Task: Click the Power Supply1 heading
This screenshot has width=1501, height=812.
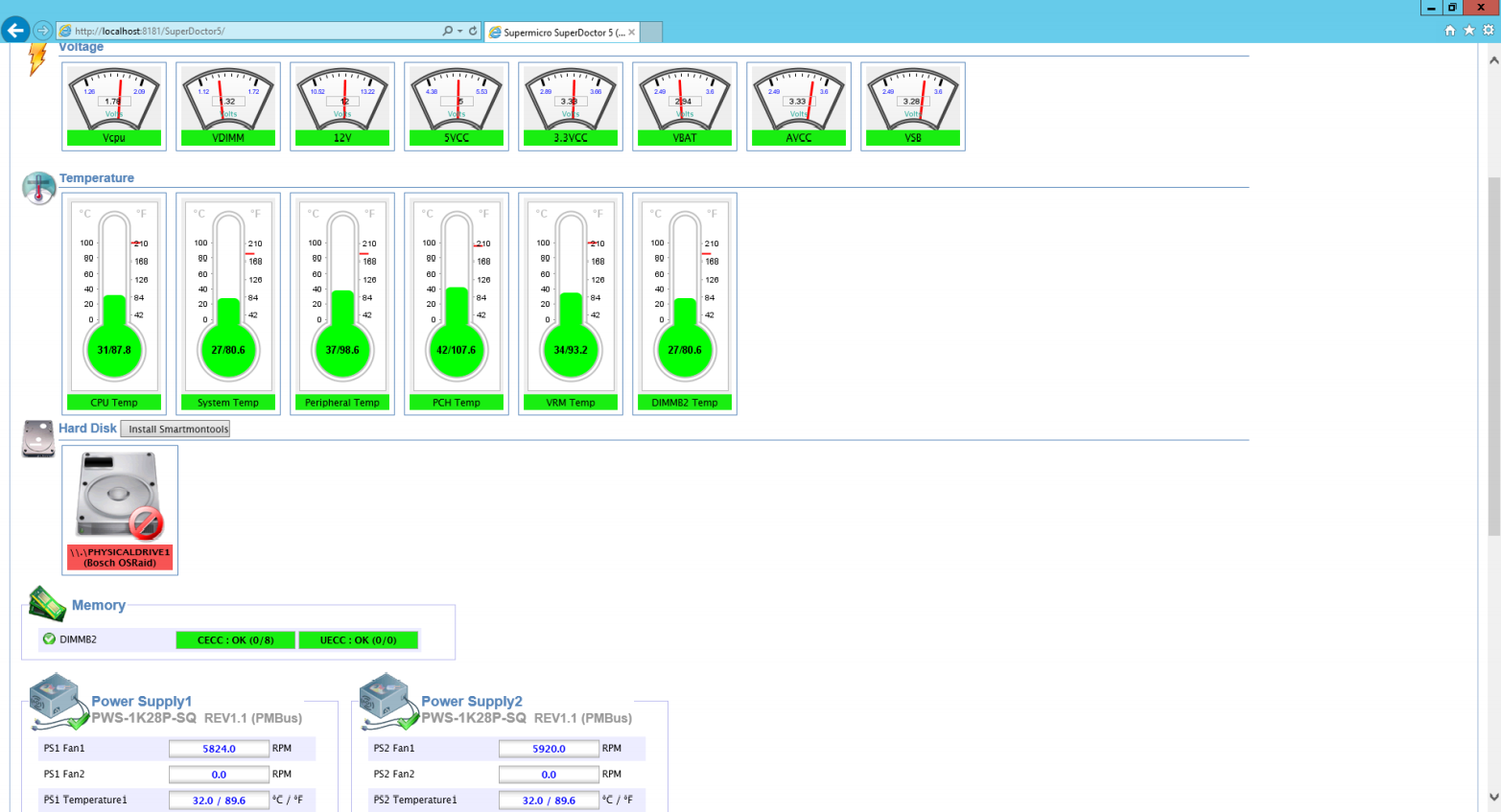Action: [x=142, y=701]
